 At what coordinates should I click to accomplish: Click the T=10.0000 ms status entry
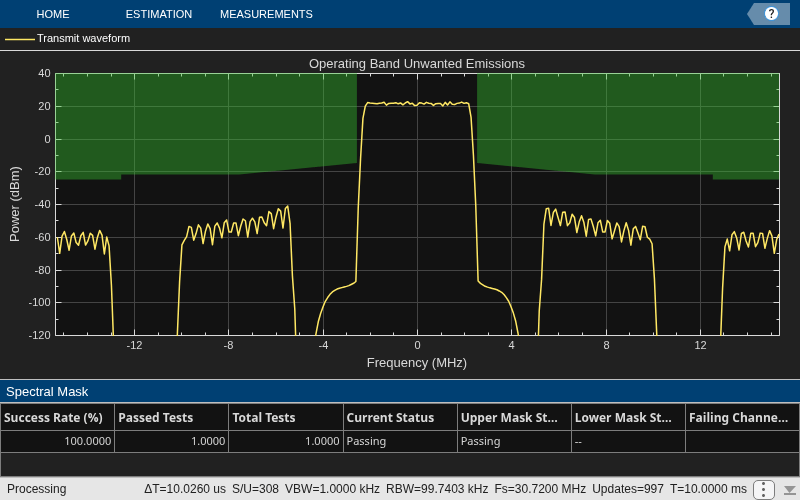(x=708, y=489)
